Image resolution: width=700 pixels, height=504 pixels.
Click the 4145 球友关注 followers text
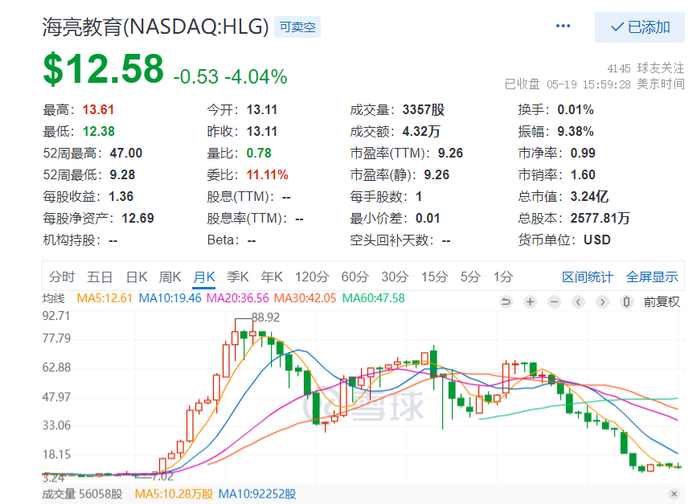pyautogui.click(x=646, y=68)
